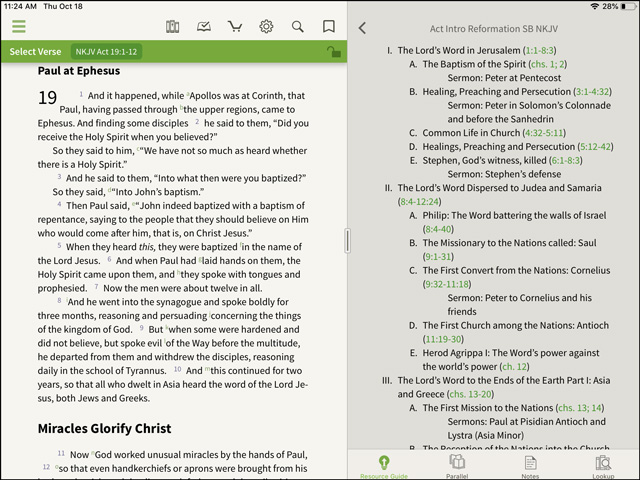Tap the Paul at Ephesus heading

click(x=79, y=71)
